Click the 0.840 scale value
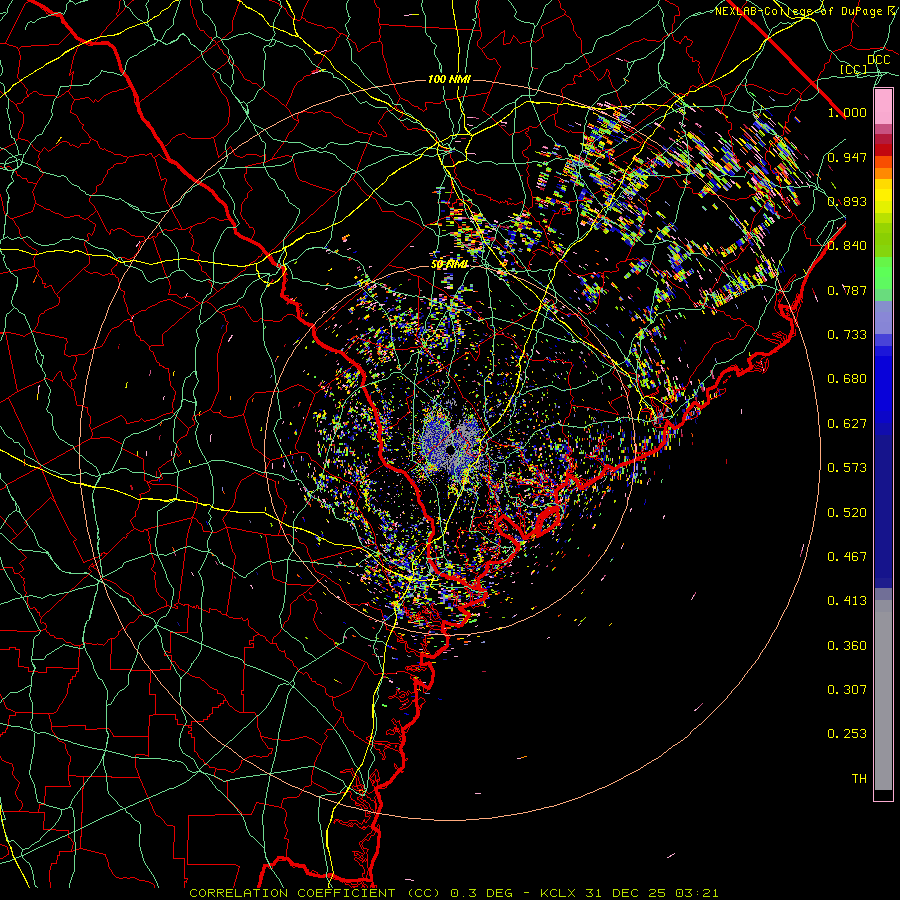 tap(847, 246)
